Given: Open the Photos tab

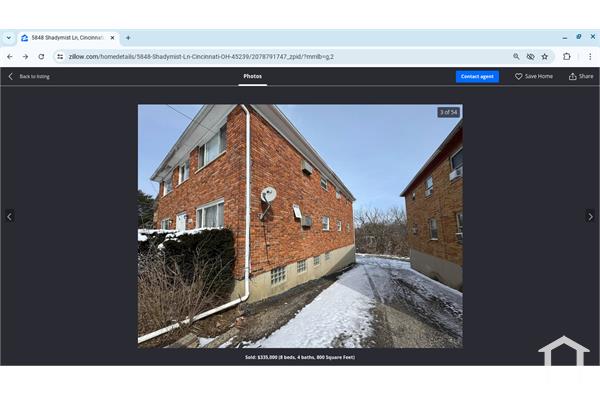Looking at the screenshot, I should coord(253,76).
